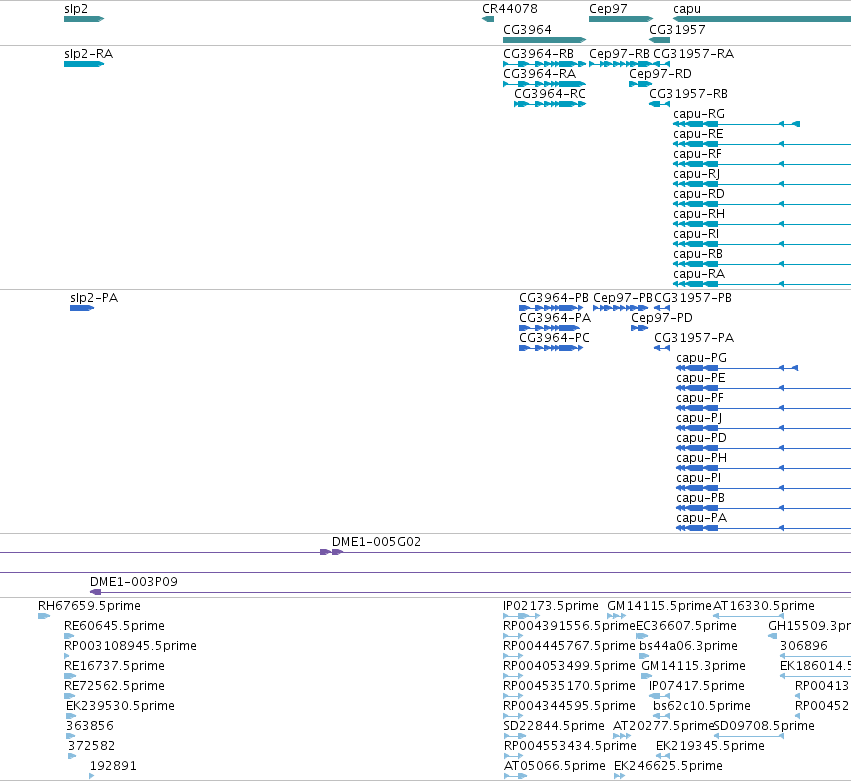
Task: Click transcript capu-RB
Action: [697, 254]
